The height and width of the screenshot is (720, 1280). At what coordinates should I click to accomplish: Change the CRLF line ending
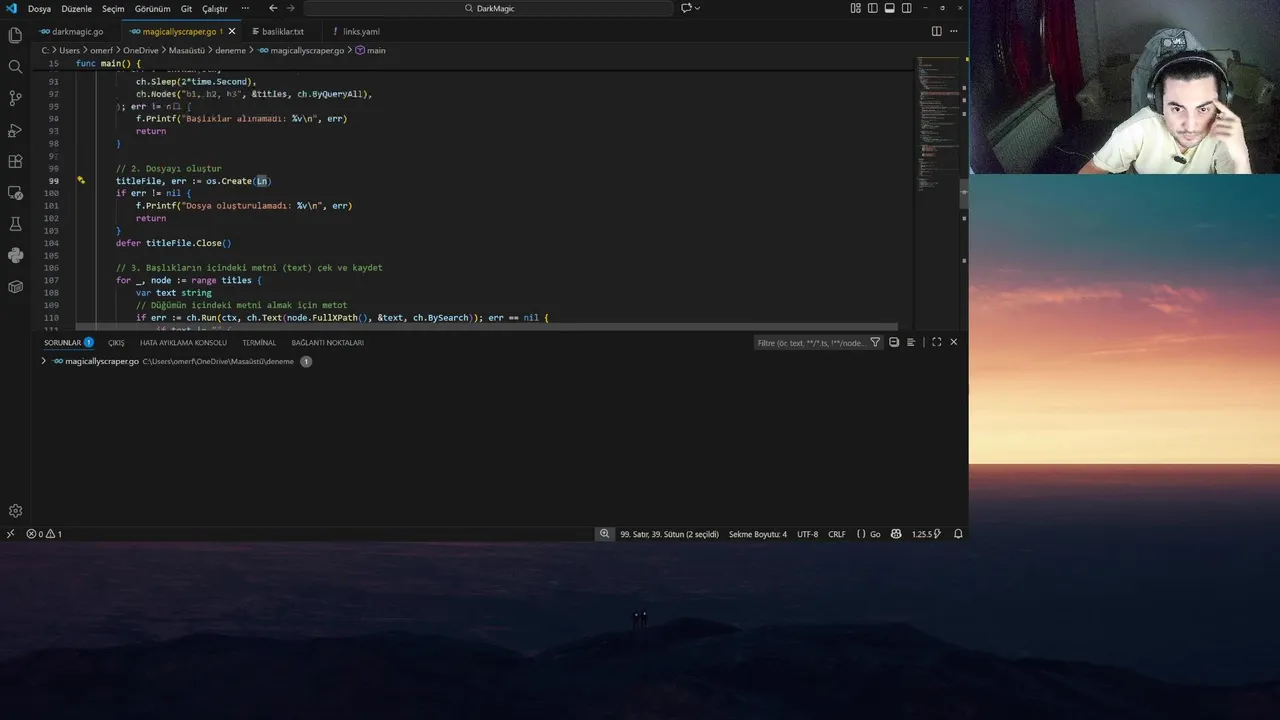tap(837, 534)
